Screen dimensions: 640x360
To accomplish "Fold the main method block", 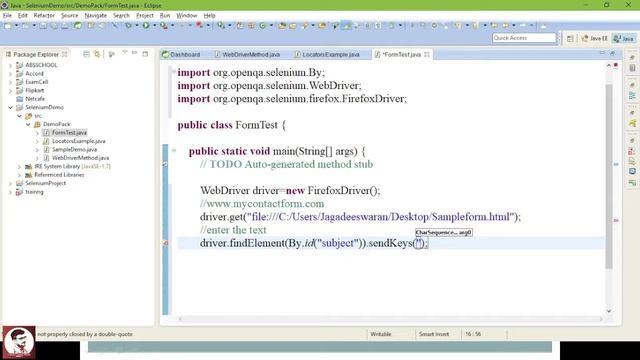I will 174,151.
